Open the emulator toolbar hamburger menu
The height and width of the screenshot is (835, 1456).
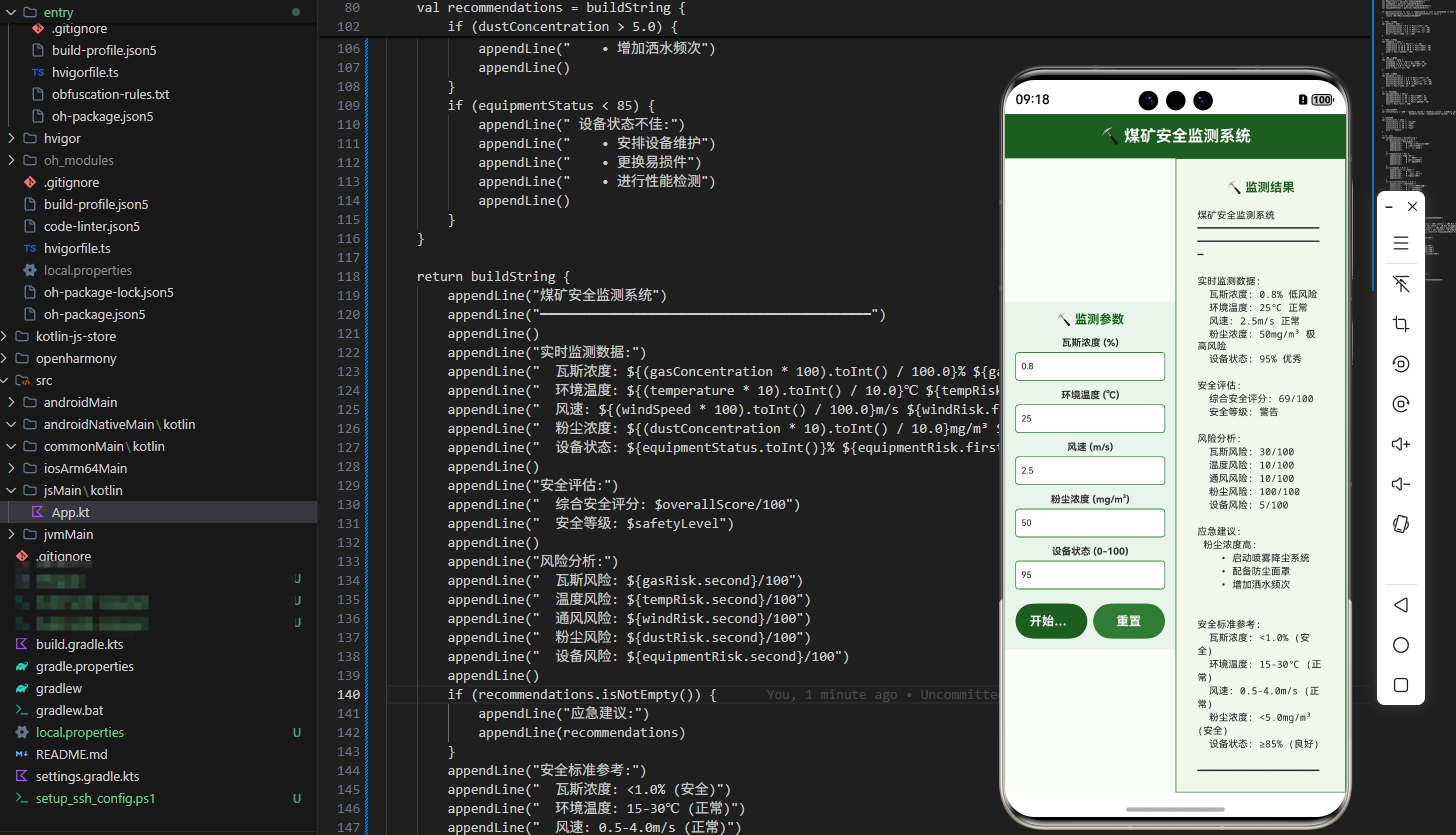pyautogui.click(x=1401, y=243)
